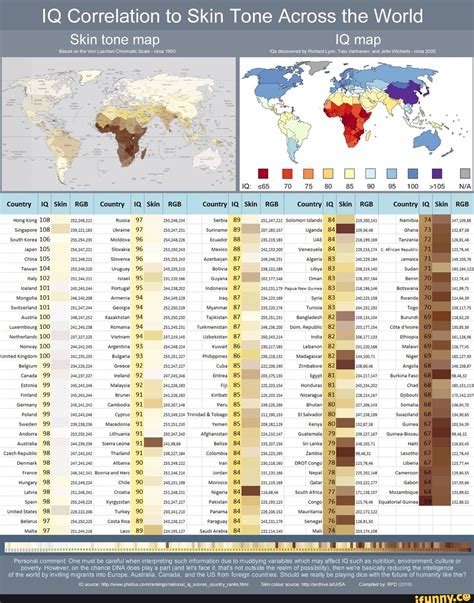The image size is (474, 603).
Task: Click the 'Burkina Faso' country cell
Action: (404, 375)
